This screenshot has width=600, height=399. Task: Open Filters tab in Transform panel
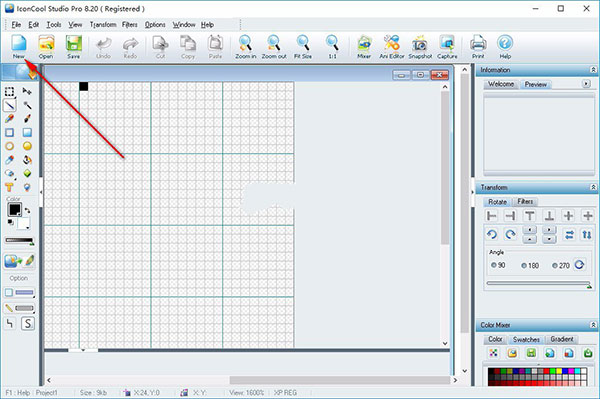pyautogui.click(x=525, y=202)
